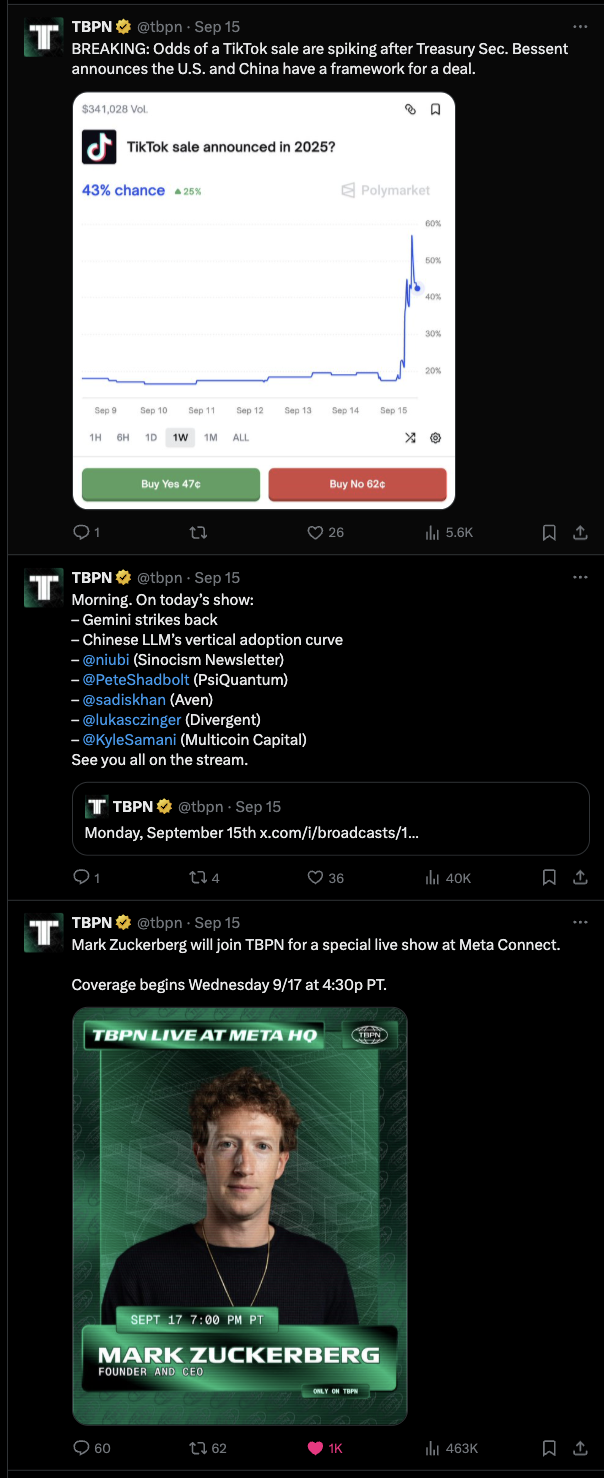Open @KyleSamani's profile link

point(129,739)
